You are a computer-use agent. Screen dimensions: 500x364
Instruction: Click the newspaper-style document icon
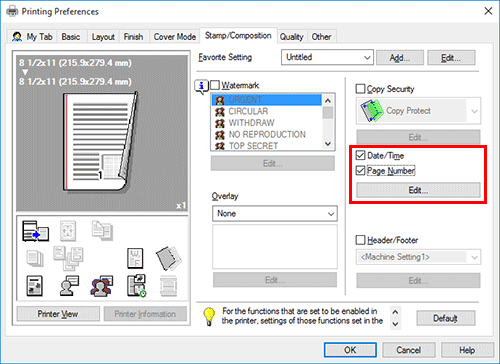click(x=35, y=286)
